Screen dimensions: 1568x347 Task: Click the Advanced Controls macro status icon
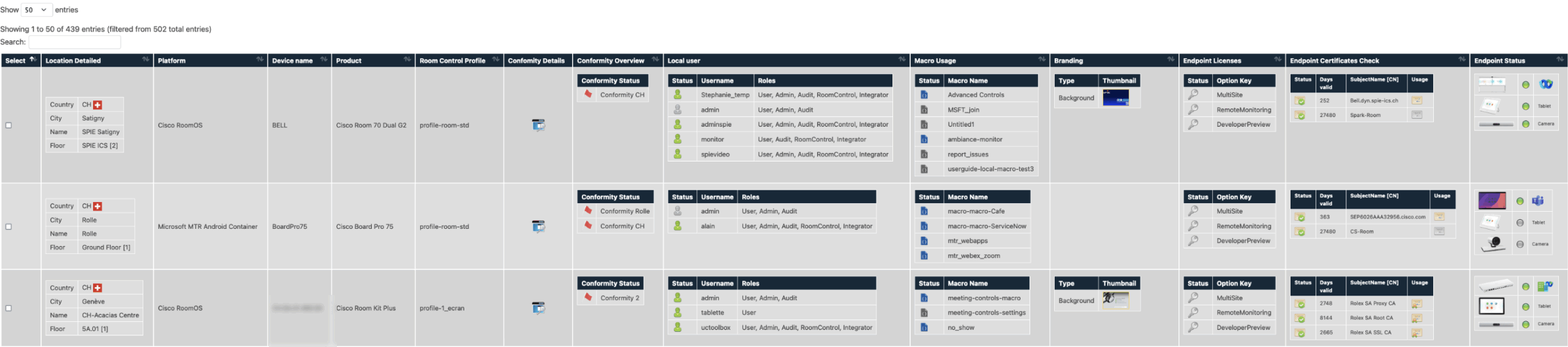924,95
